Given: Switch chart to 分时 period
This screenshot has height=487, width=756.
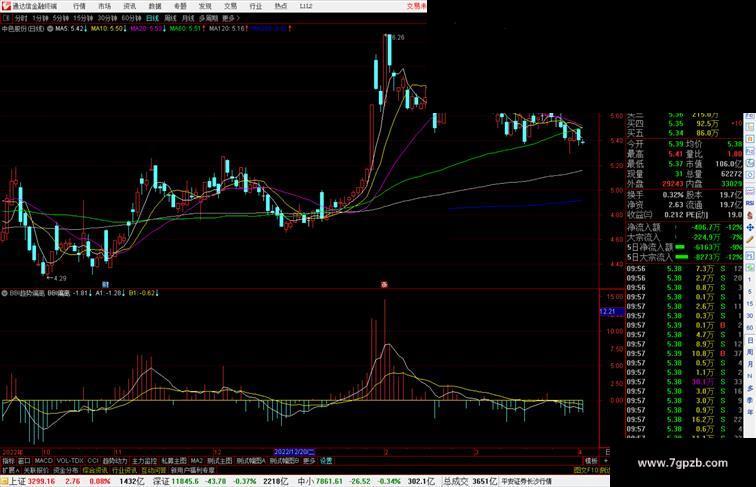Looking at the screenshot, I should pos(21,18).
